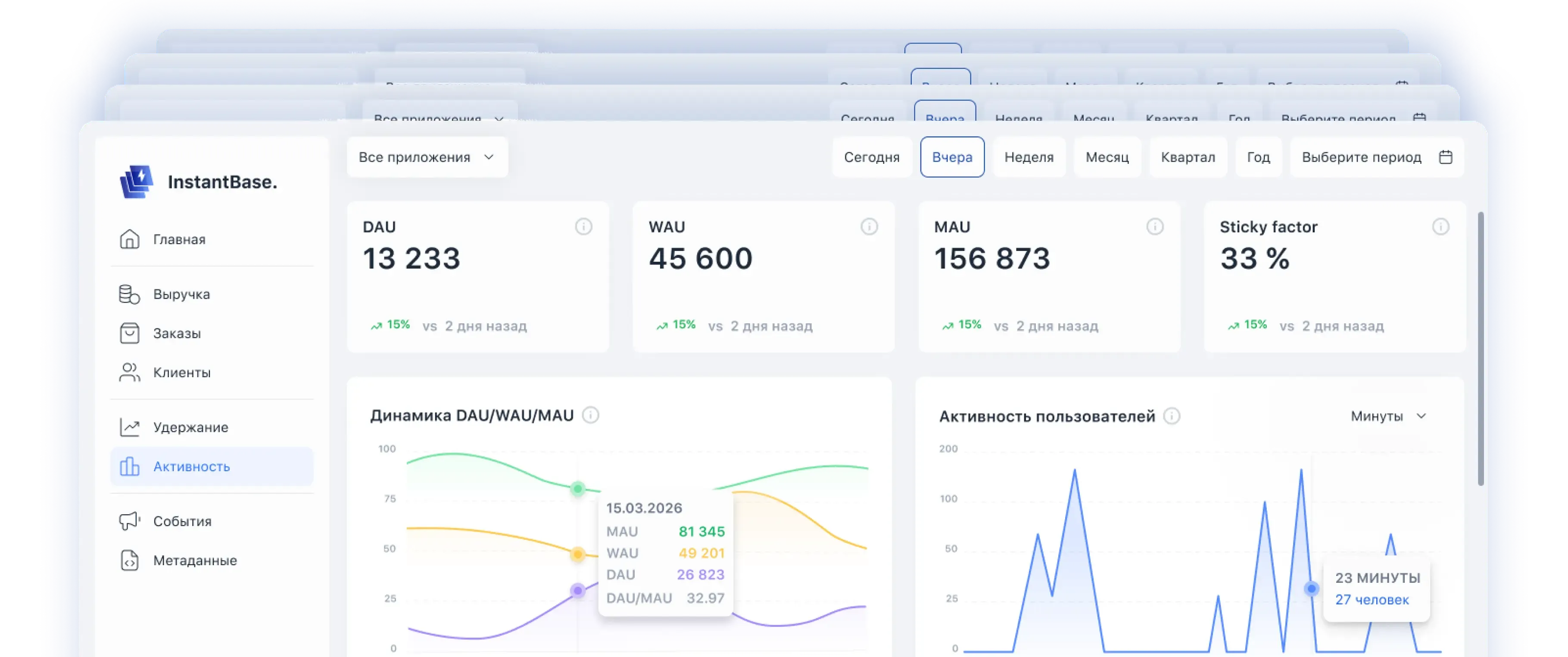Open the Главная home icon
This screenshot has height=657, width=1568.
[129, 239]
